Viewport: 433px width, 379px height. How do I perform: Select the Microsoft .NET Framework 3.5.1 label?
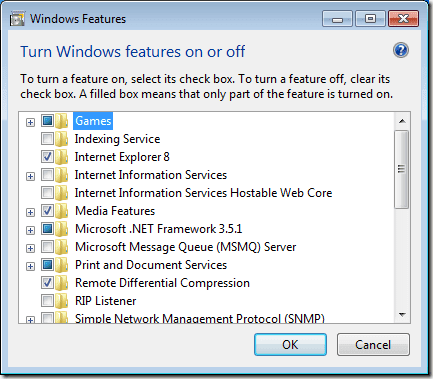159,229
